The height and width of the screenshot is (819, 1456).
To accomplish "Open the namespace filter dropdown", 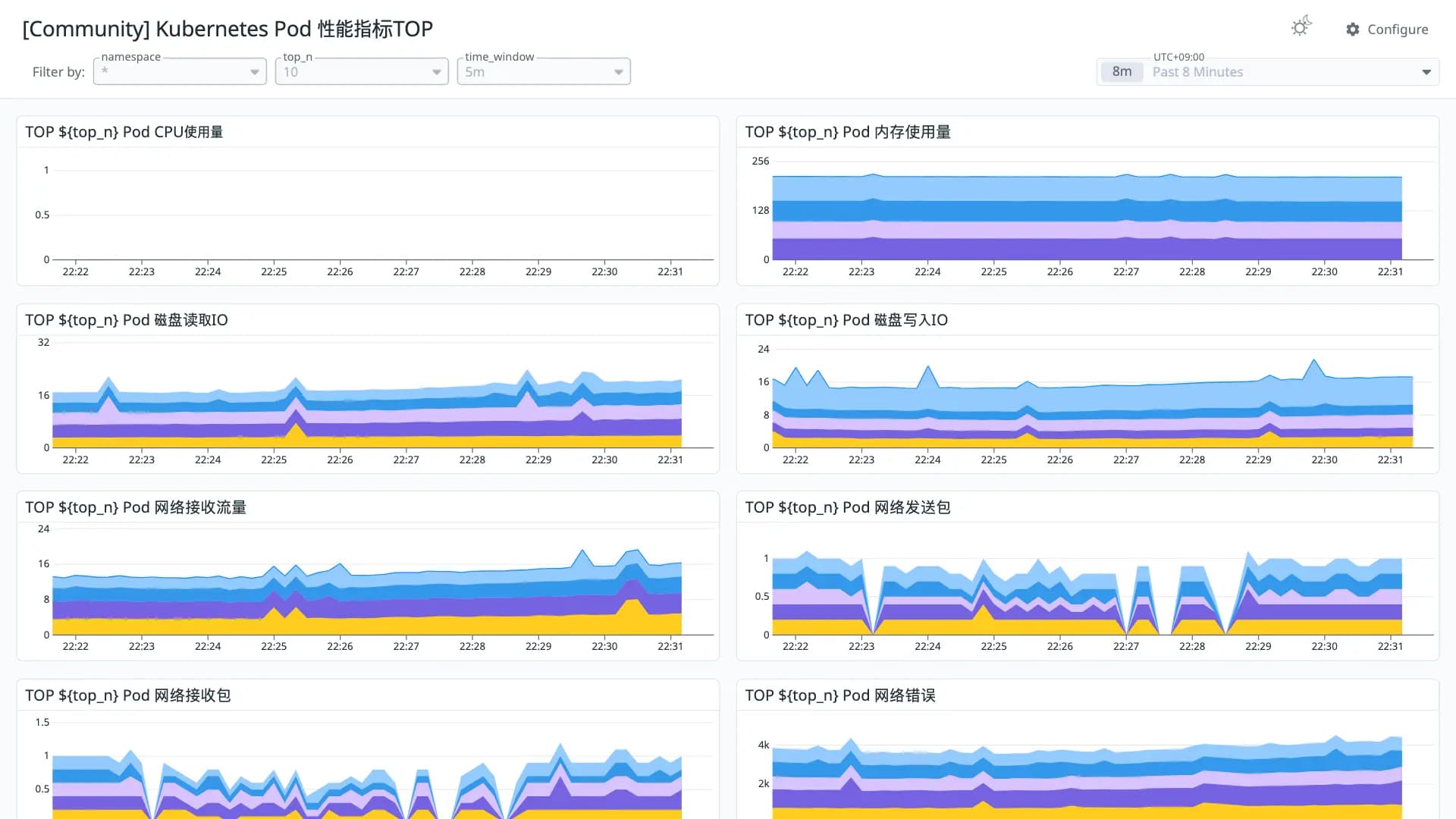I will pyautogui.click(x=180, y=72).
